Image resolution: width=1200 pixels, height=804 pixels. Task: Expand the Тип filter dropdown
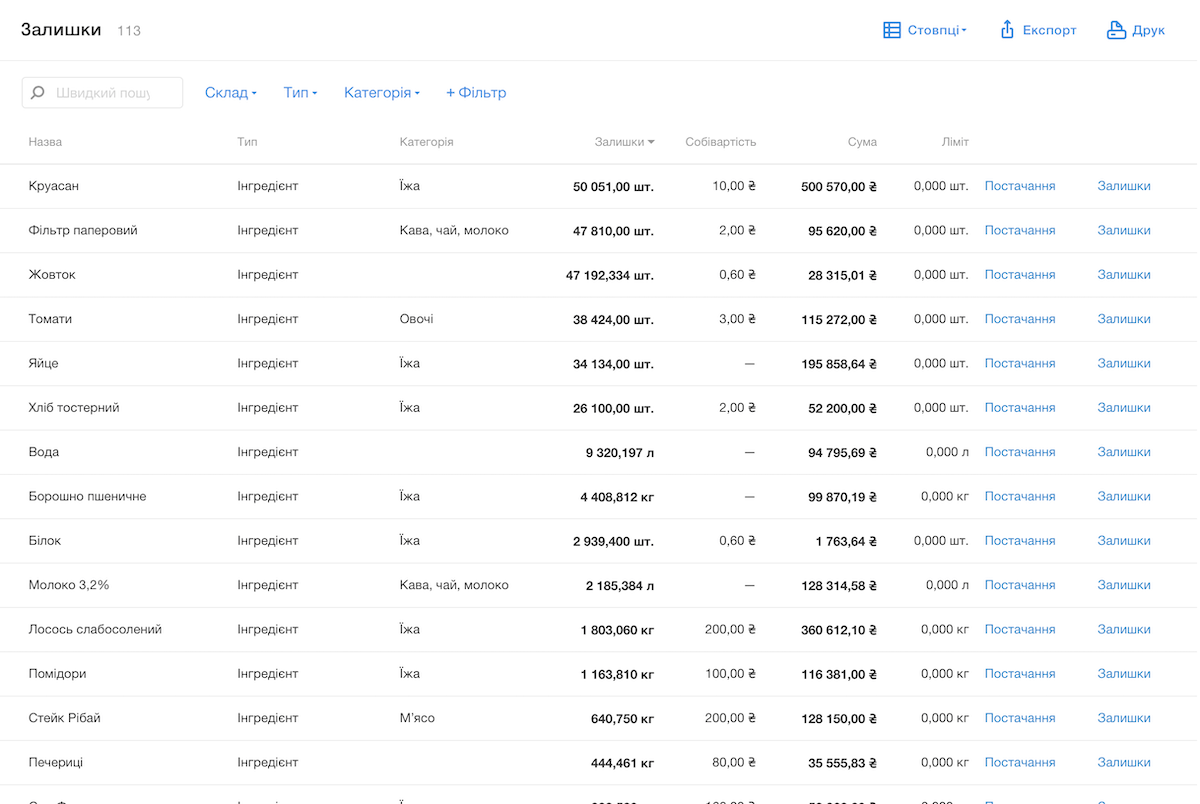[x=300, y=93]
